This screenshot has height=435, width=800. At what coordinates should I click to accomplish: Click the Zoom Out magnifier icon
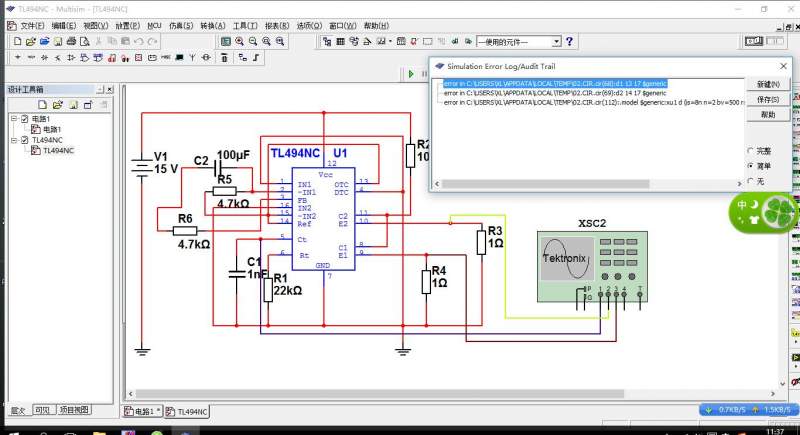point(253,42)
